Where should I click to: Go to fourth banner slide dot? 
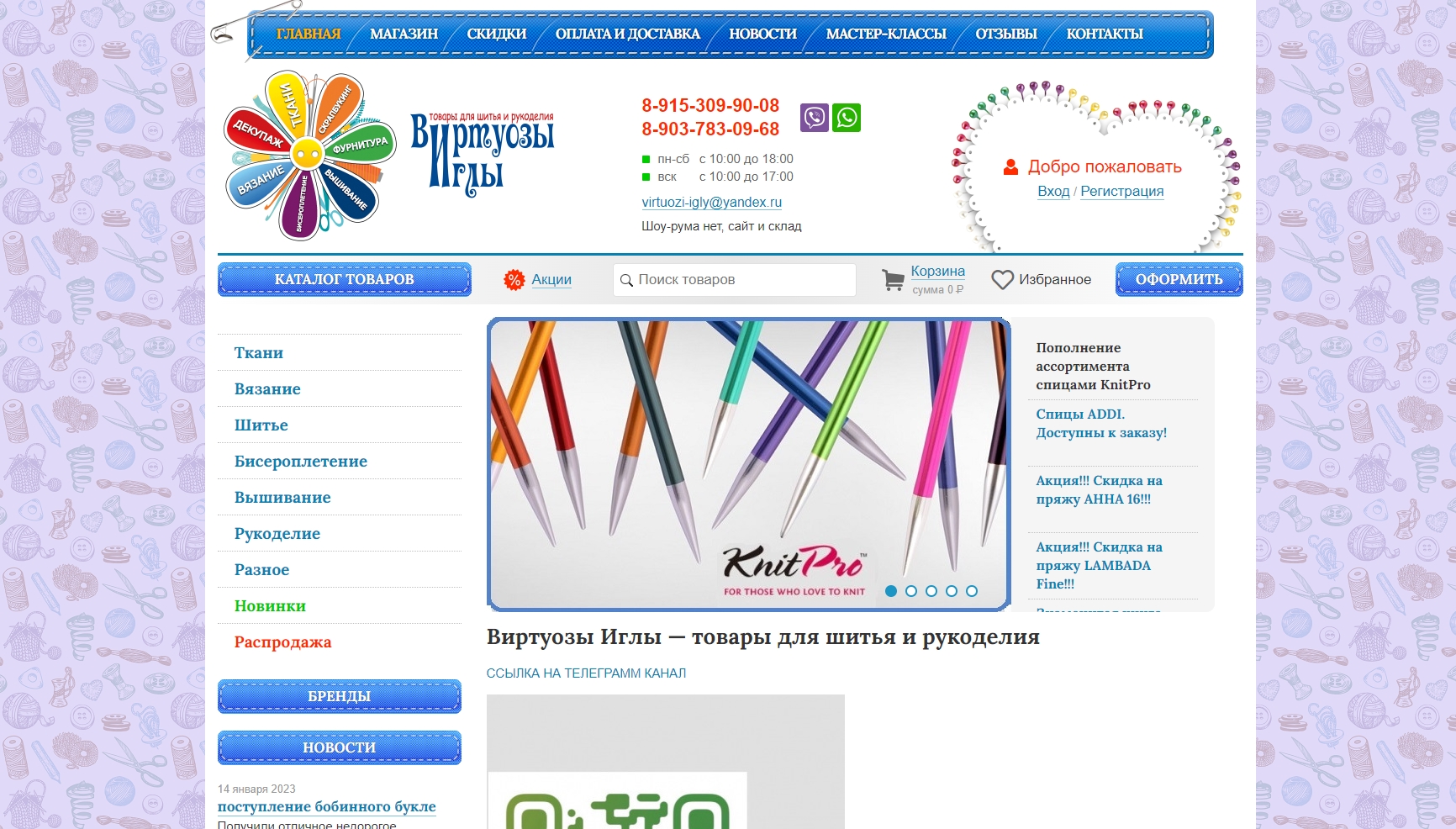click(952, 591)
